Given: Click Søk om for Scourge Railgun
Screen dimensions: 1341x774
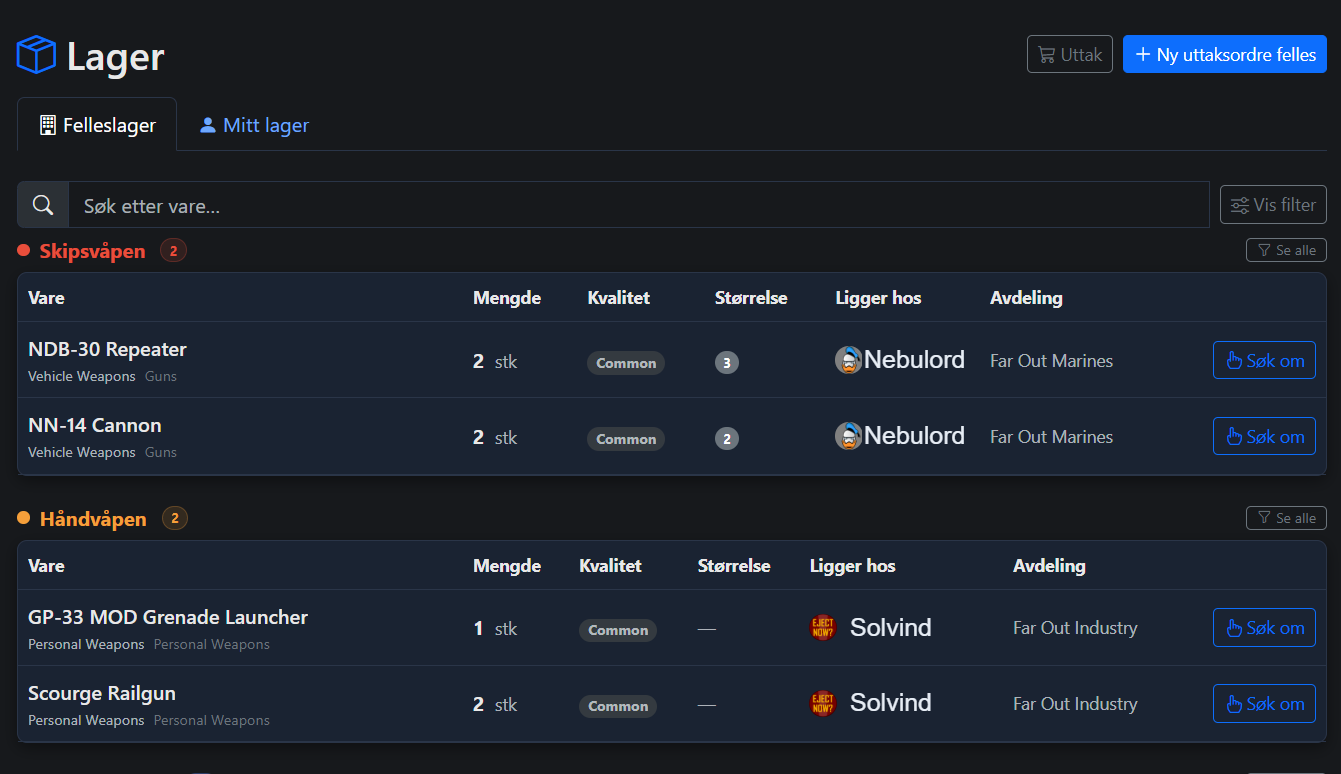Looking at the screenshot, I should coord(1264,704).
